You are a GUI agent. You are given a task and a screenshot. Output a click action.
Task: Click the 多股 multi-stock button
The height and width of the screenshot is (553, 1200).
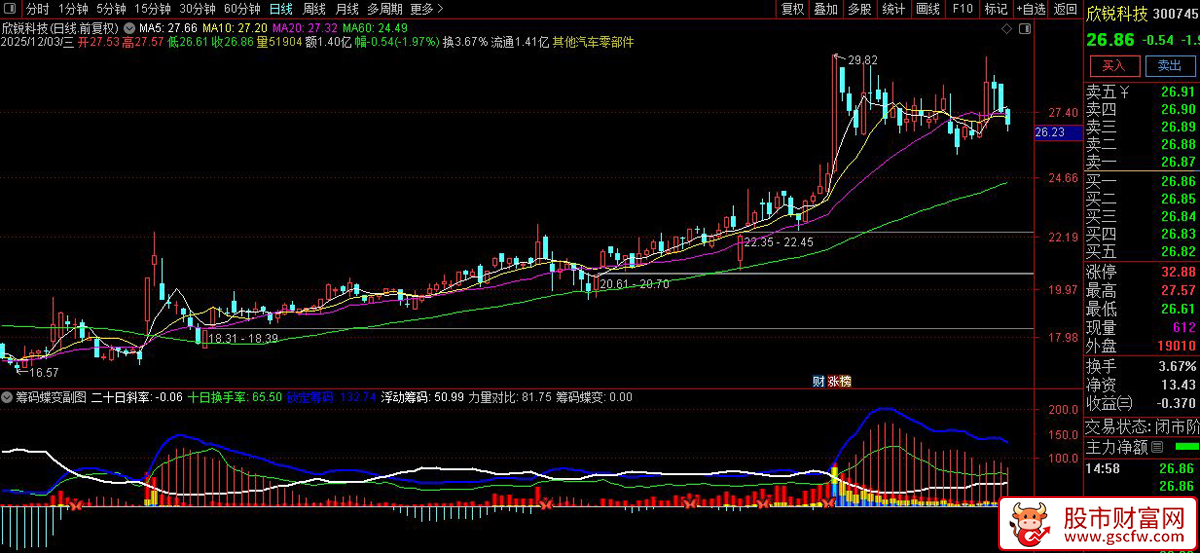coord(859,9)
